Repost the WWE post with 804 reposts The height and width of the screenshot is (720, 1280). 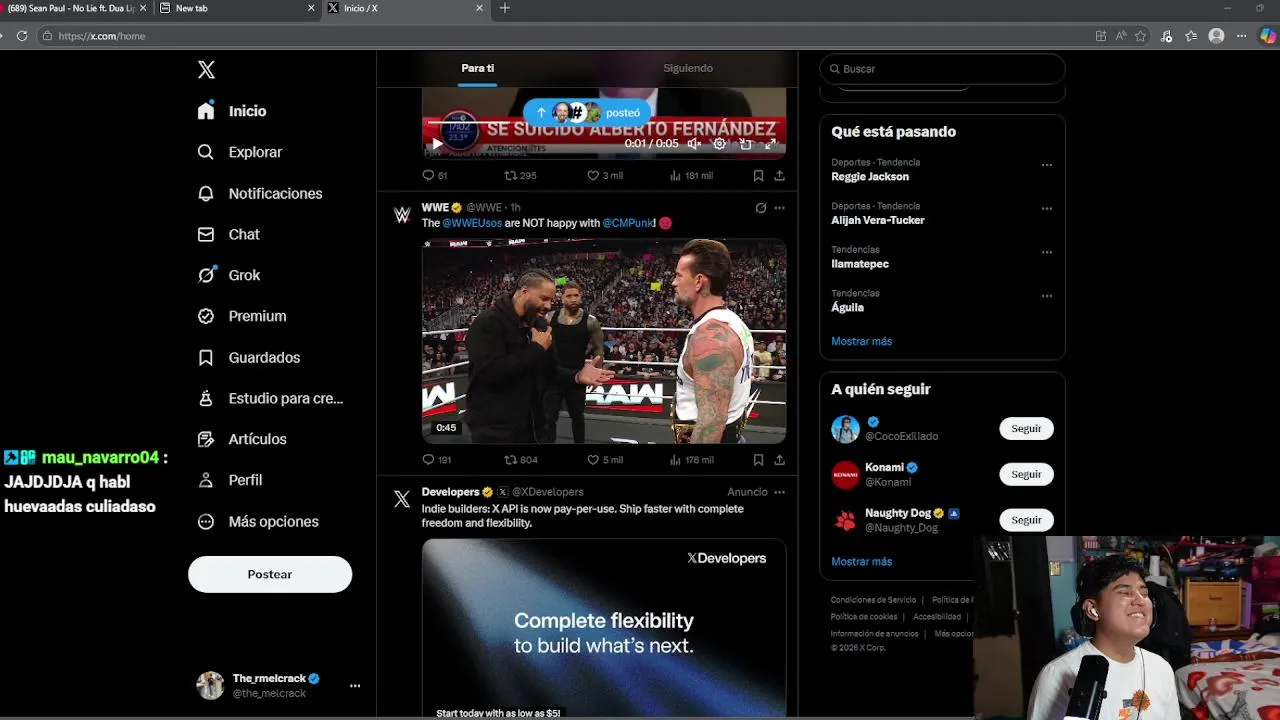[520, 460]
